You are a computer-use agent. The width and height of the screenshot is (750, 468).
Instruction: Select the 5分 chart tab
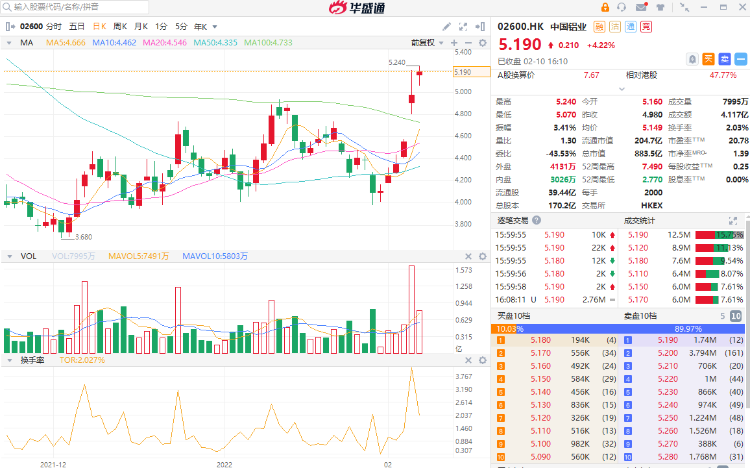(x=181, y=26)
